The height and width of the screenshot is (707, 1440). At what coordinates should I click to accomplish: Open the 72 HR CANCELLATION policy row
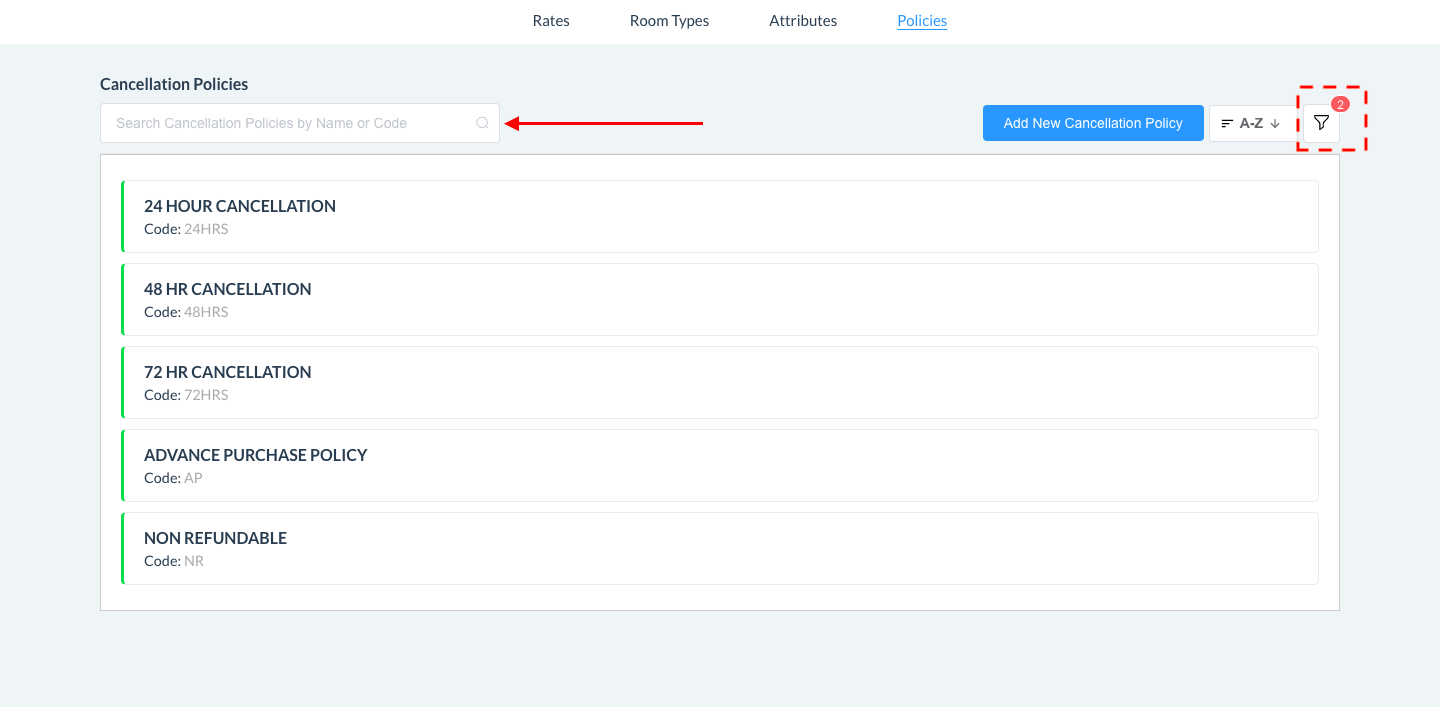pyautogui.click(x=228, y=373)
